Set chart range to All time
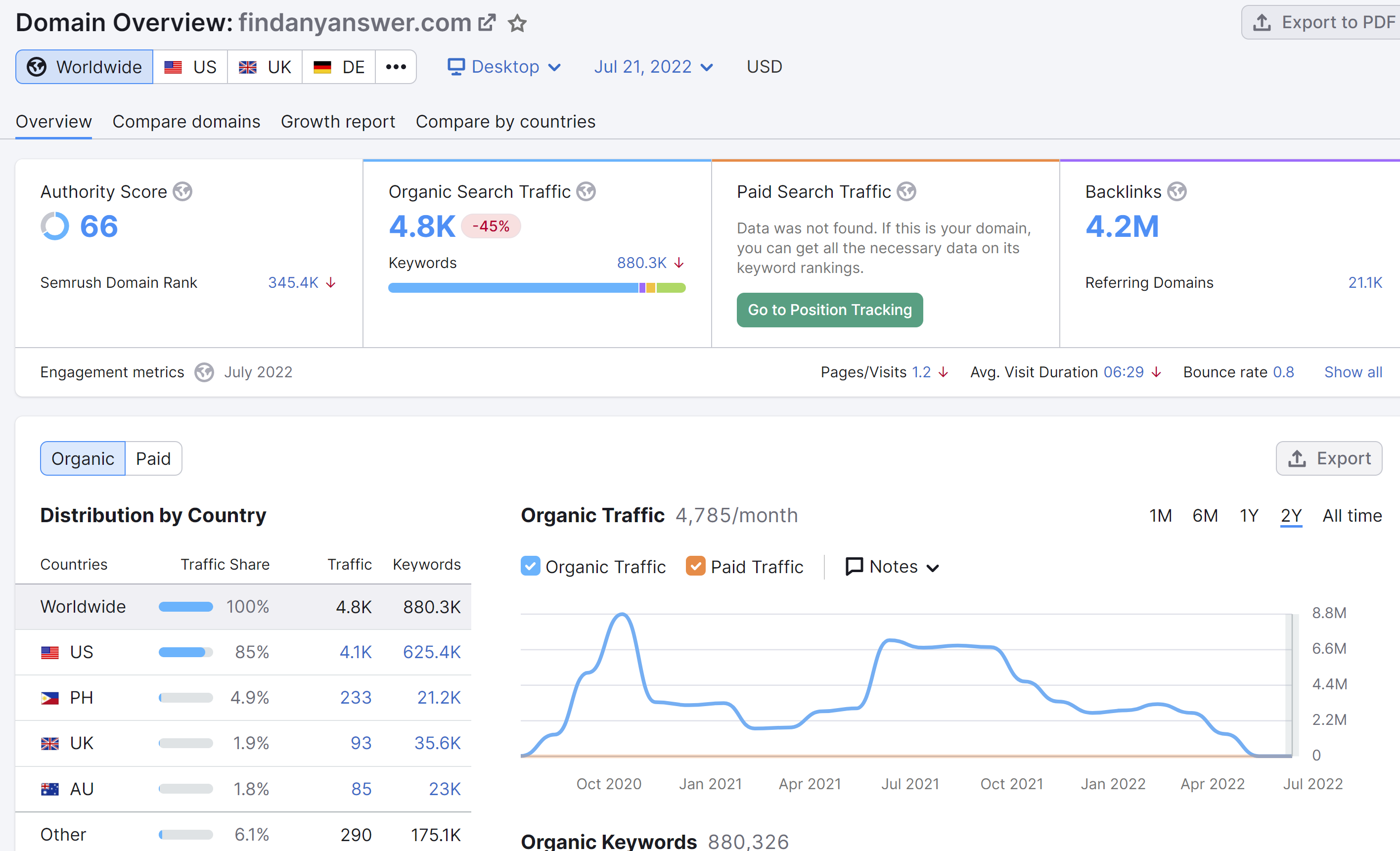Screen dimensions: 1400x851 point(1352,516)
